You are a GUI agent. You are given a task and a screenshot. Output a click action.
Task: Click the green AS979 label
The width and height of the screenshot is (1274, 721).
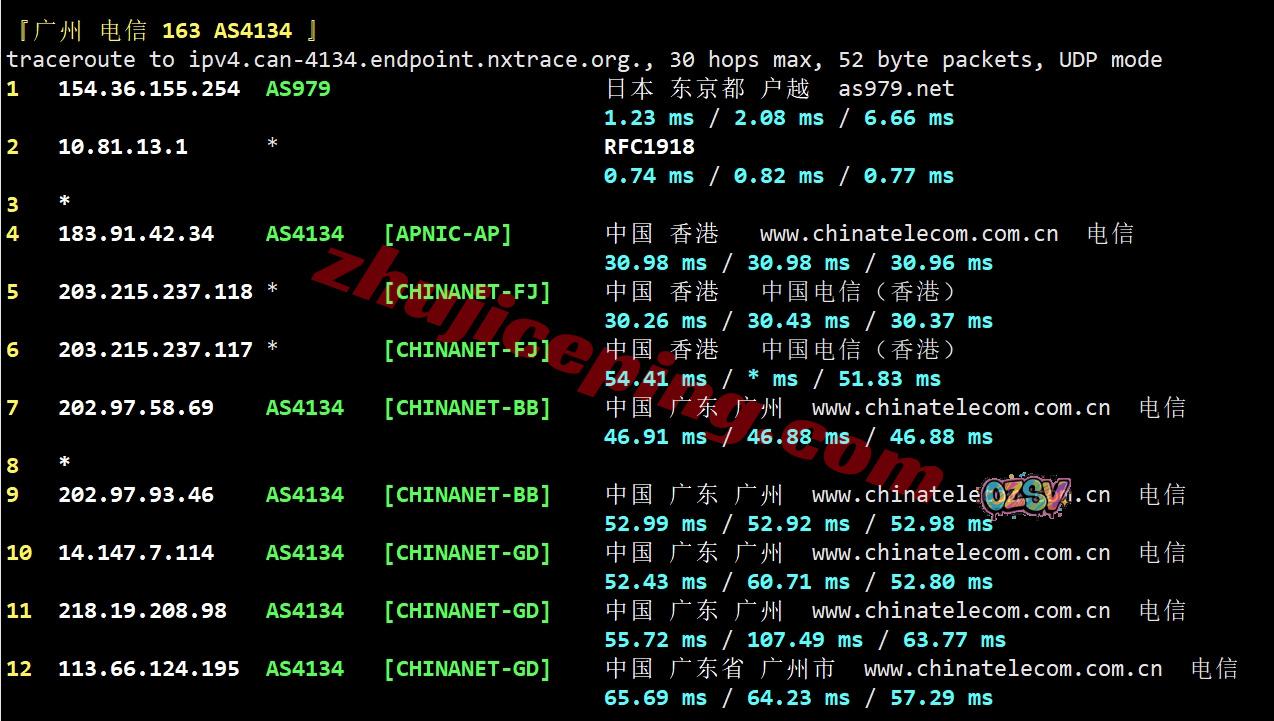coord(298,89)
